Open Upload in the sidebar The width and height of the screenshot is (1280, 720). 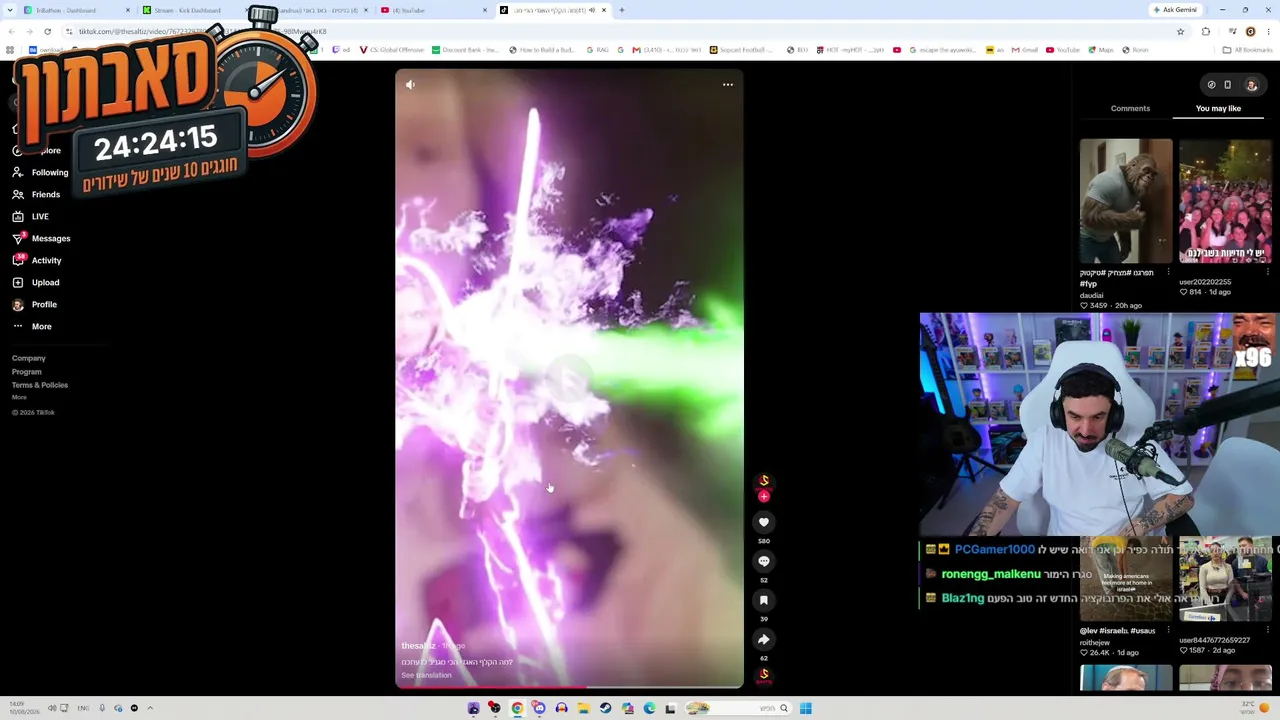pos(35,282)
